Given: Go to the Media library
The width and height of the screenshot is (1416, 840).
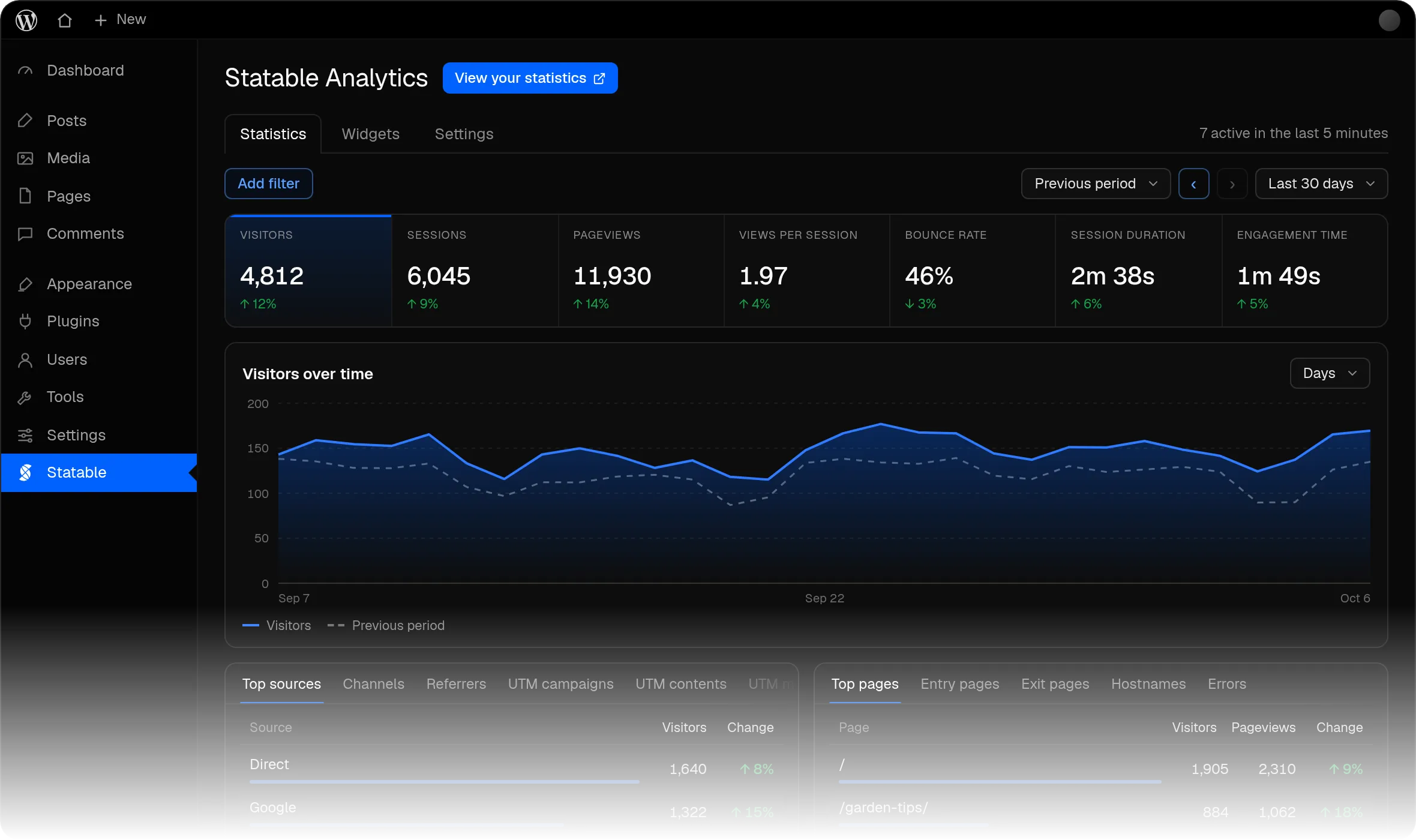Looking at the screenshot, I should pos(99,158).
